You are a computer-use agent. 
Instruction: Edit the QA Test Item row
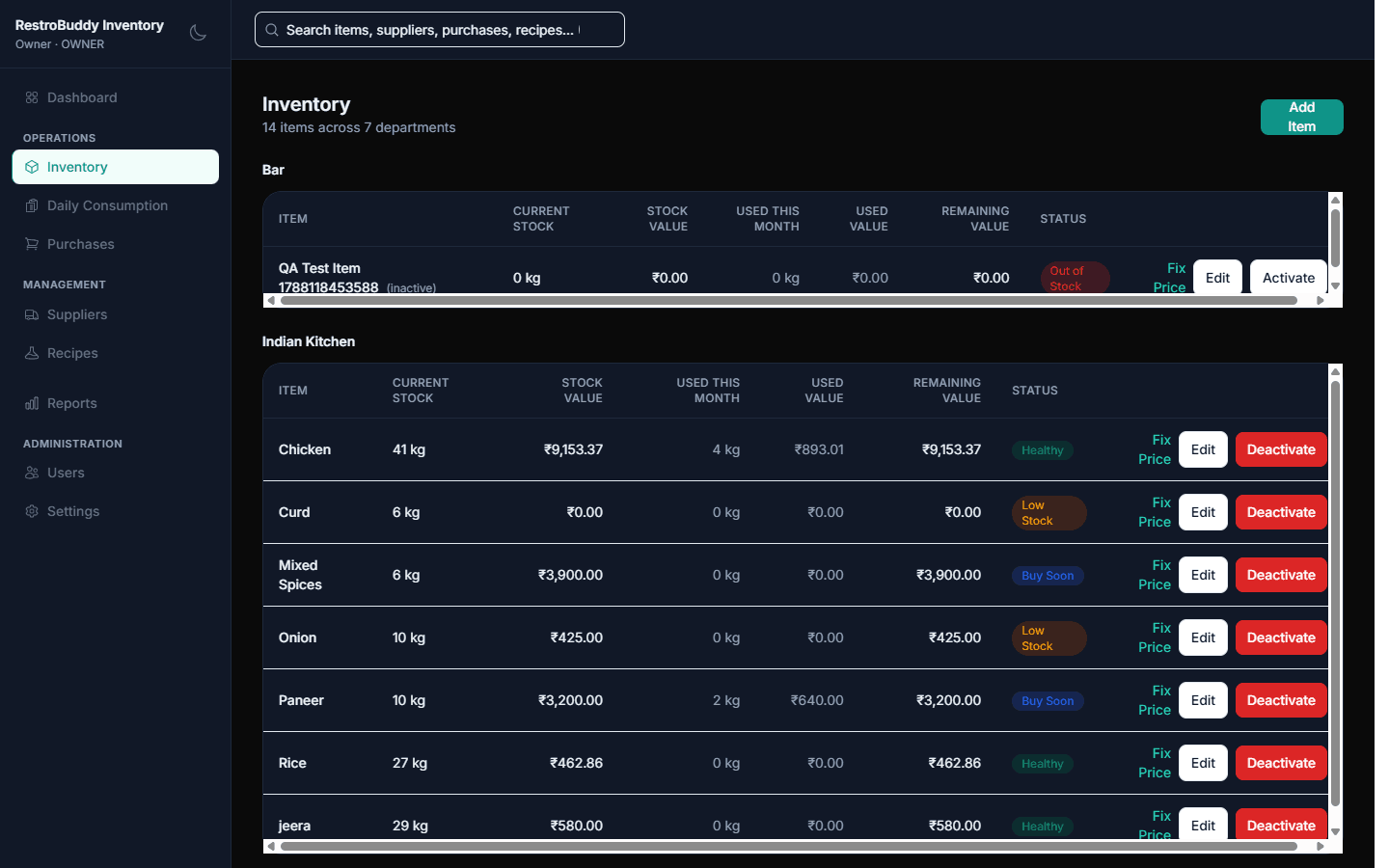[x=1217, y=278]
